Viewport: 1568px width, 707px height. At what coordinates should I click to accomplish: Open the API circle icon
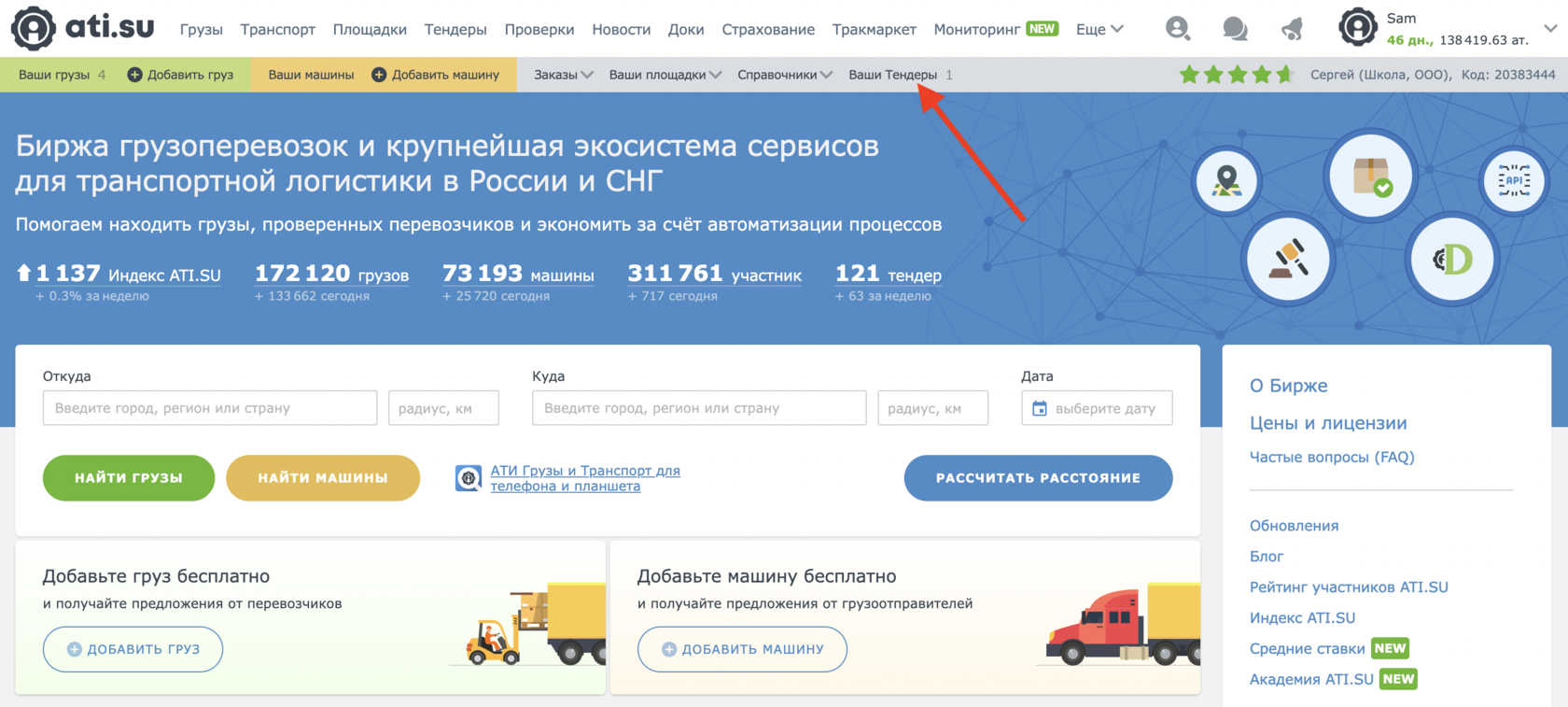(x=1514, y=180)
